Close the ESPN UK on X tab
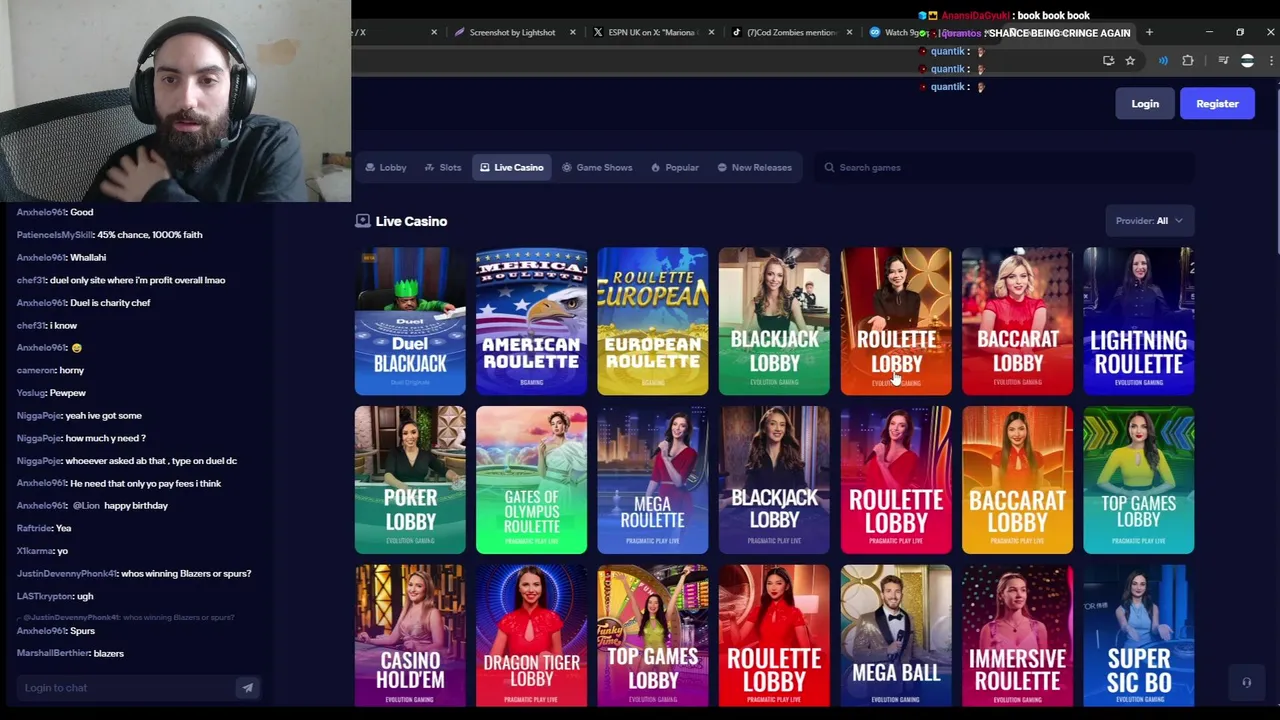 point(711,32)
